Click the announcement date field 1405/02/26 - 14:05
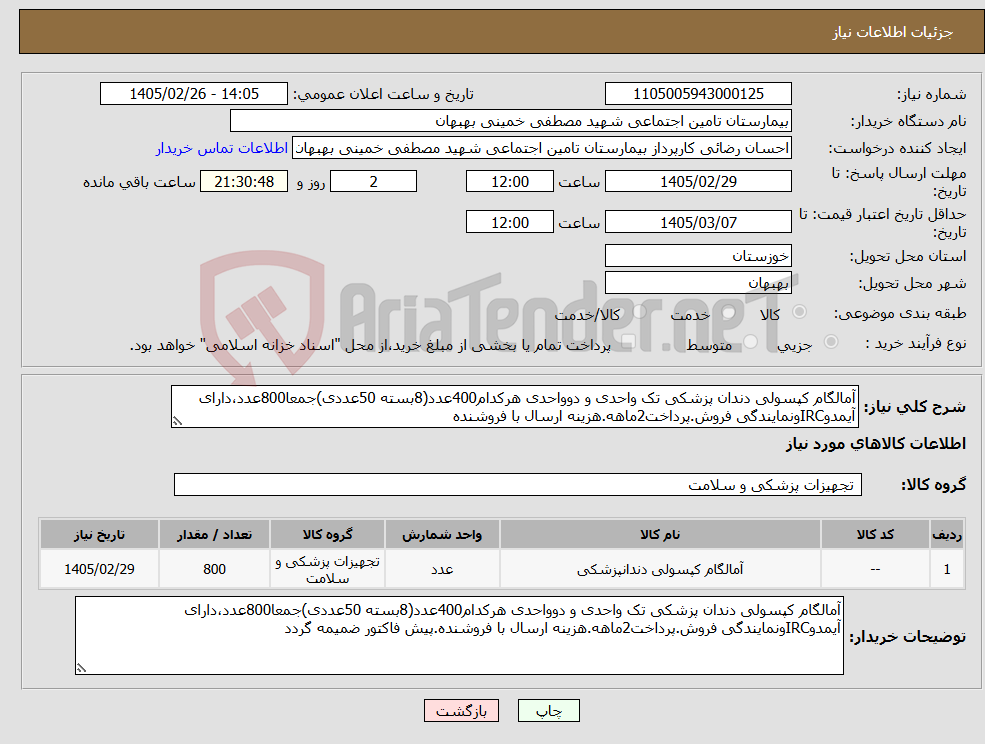Viewport: 985px width, 744px height. pos(193,94)
